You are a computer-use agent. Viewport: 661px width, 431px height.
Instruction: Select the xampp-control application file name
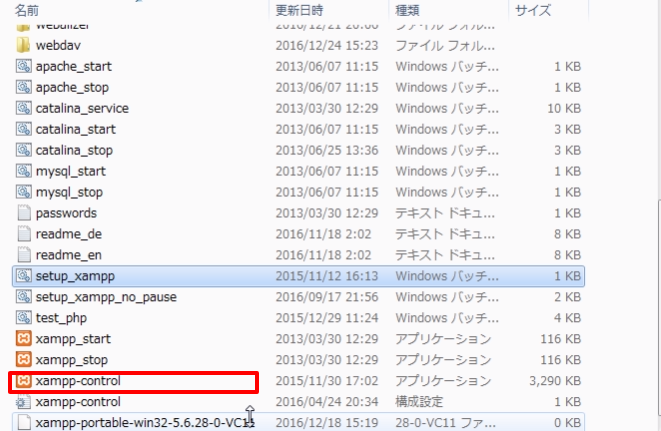78,381
